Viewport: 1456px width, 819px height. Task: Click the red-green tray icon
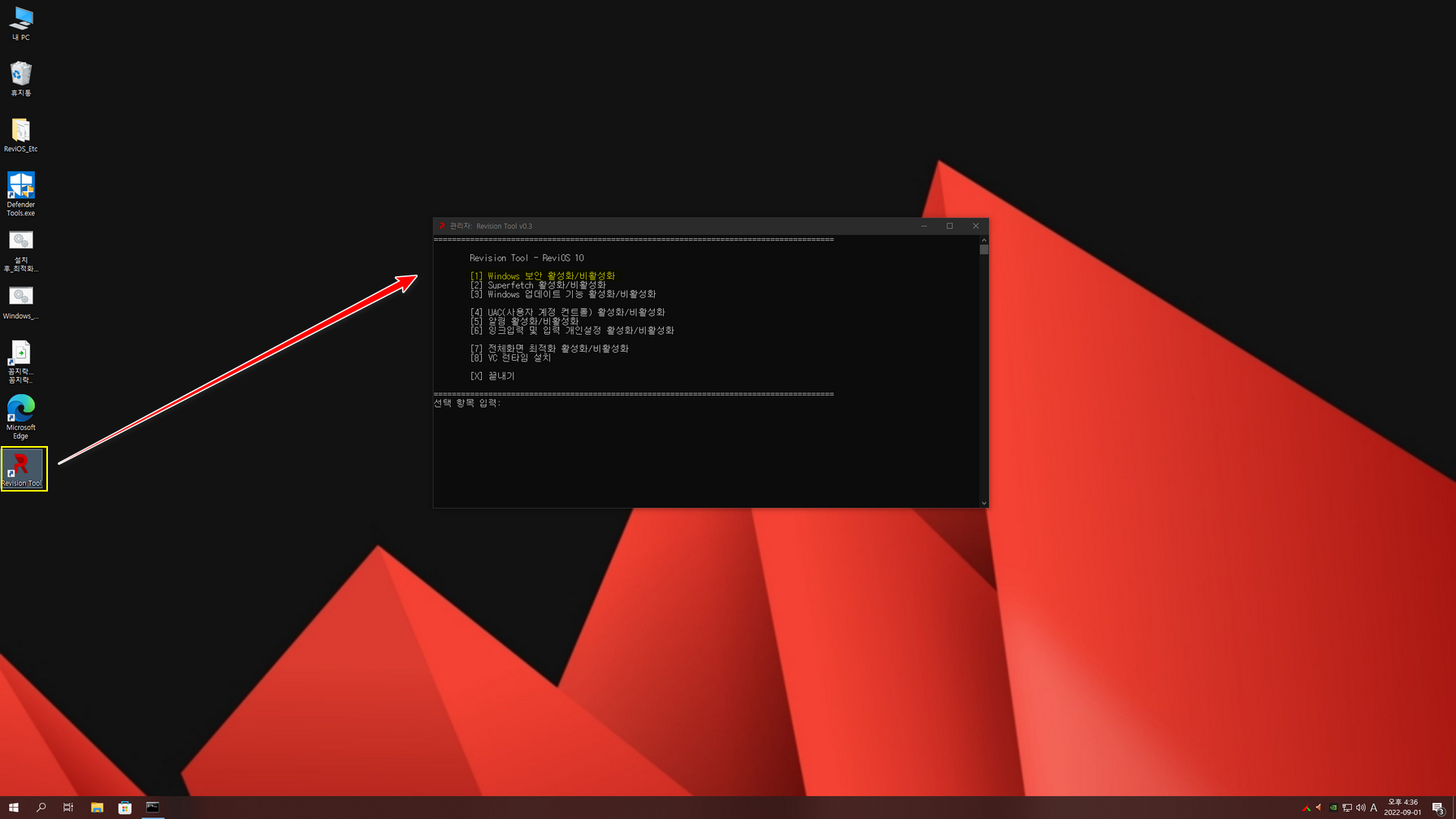(x=1306, y=808)
